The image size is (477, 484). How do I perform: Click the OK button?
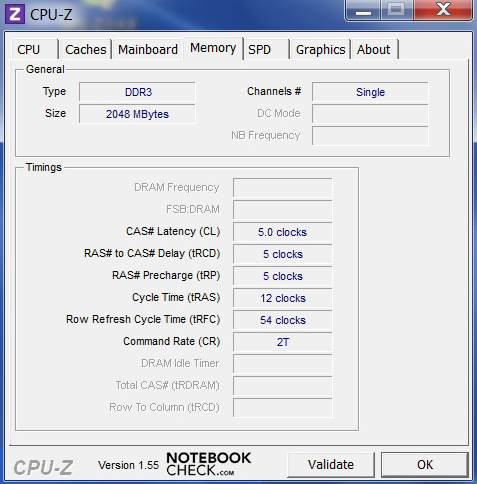point(425,465)
